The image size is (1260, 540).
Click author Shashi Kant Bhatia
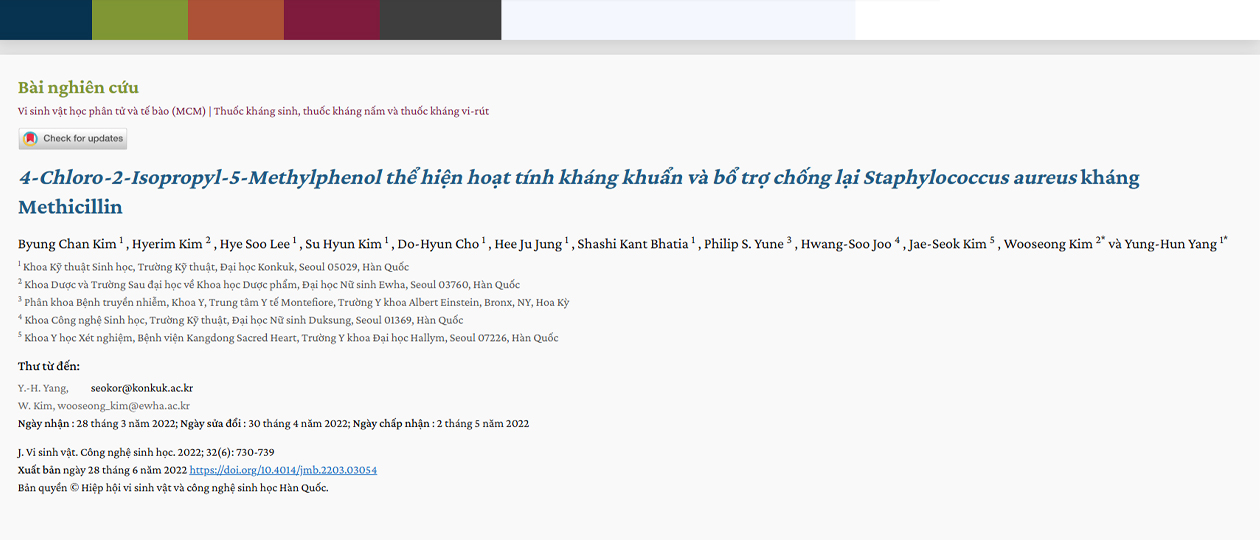tap(633, 244)
